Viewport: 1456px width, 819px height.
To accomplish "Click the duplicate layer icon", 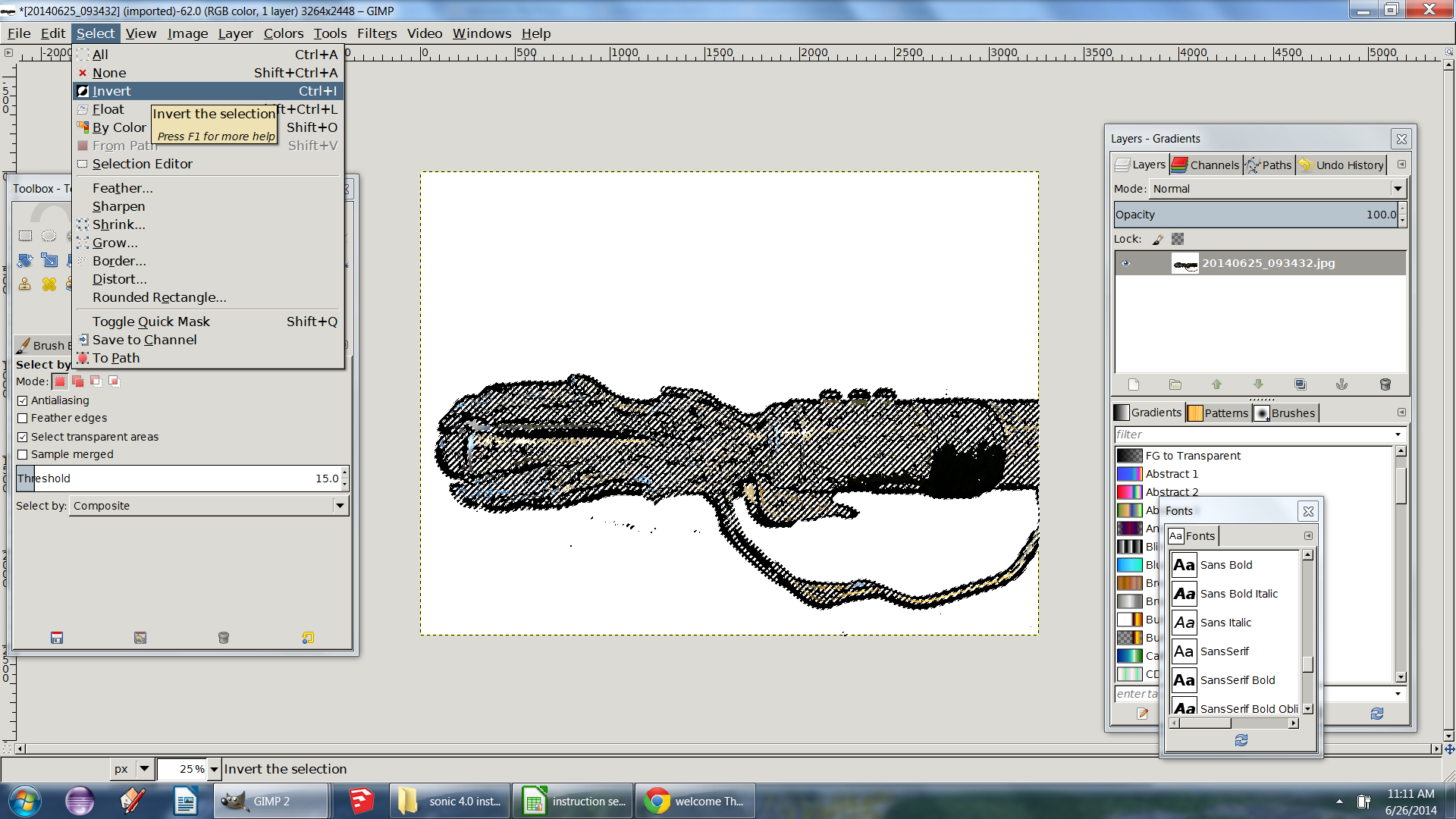I will (x=1300, y=384).
